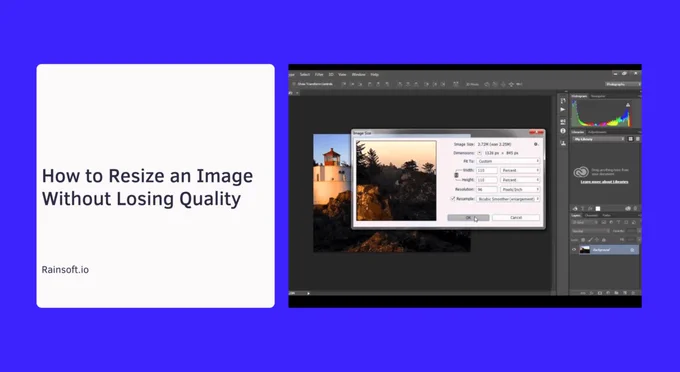This screenshot has height=372, width=680.
Task: Switch to the Libraries tab
Action: click(578, 132)
